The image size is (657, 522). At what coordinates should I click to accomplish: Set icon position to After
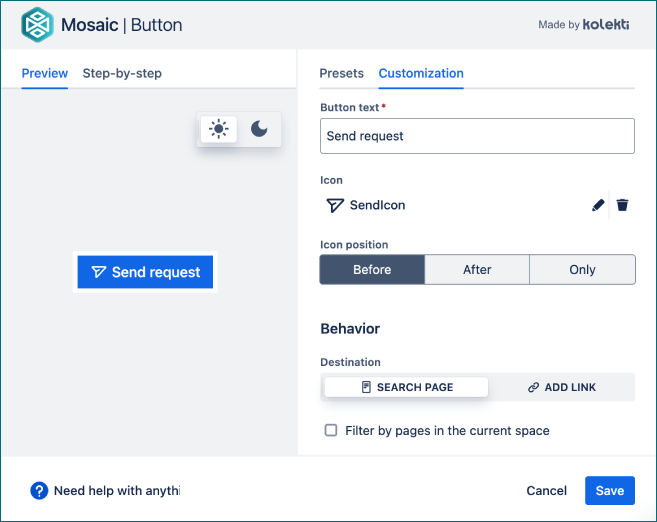coord(477,269)
